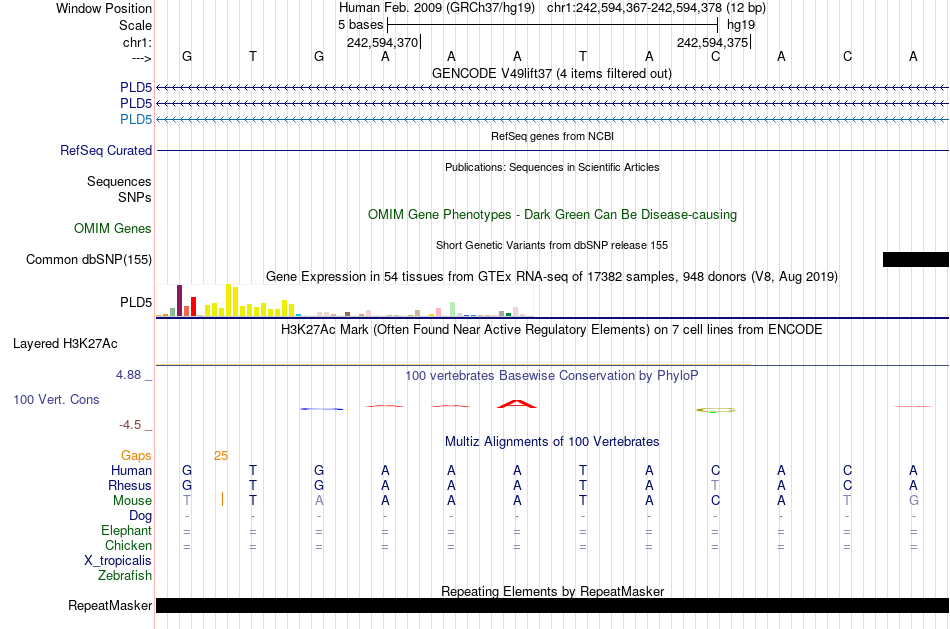
Task: Click the tall red PhyloP conservation peak
Action: coord(517,404)
